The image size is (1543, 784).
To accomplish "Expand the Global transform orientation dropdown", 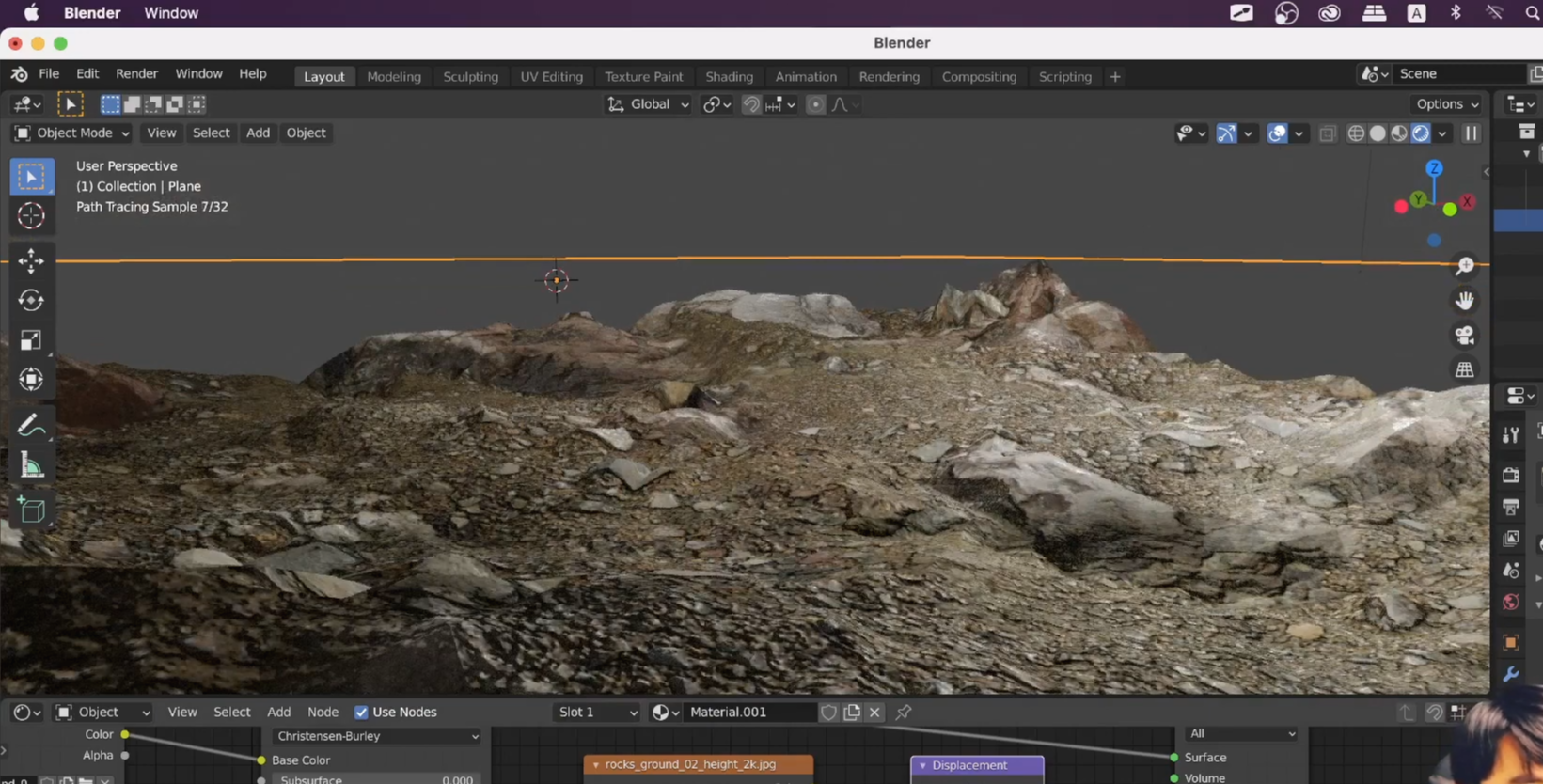I will (x=649, y=104).
